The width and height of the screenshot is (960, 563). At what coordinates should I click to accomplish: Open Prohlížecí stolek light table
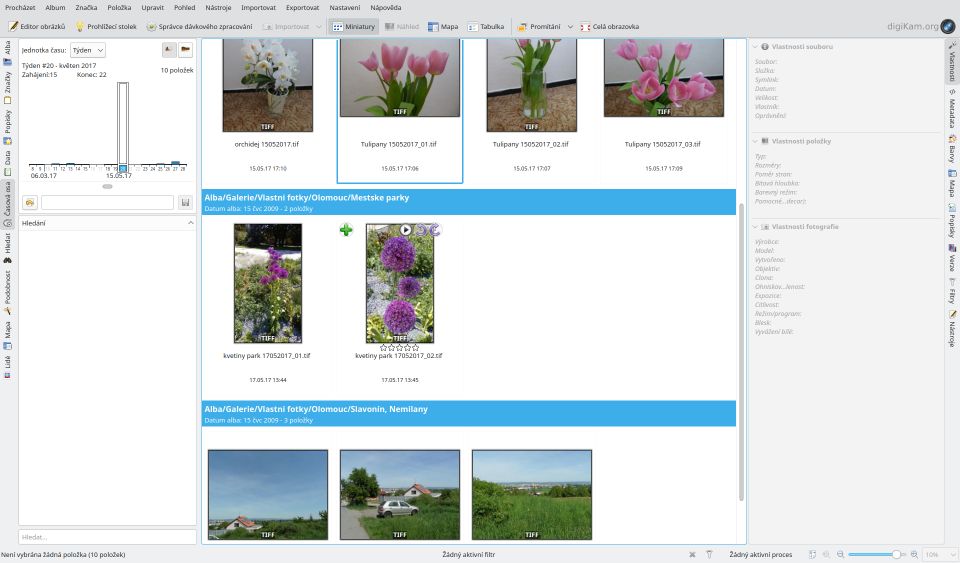coord(105,26)
